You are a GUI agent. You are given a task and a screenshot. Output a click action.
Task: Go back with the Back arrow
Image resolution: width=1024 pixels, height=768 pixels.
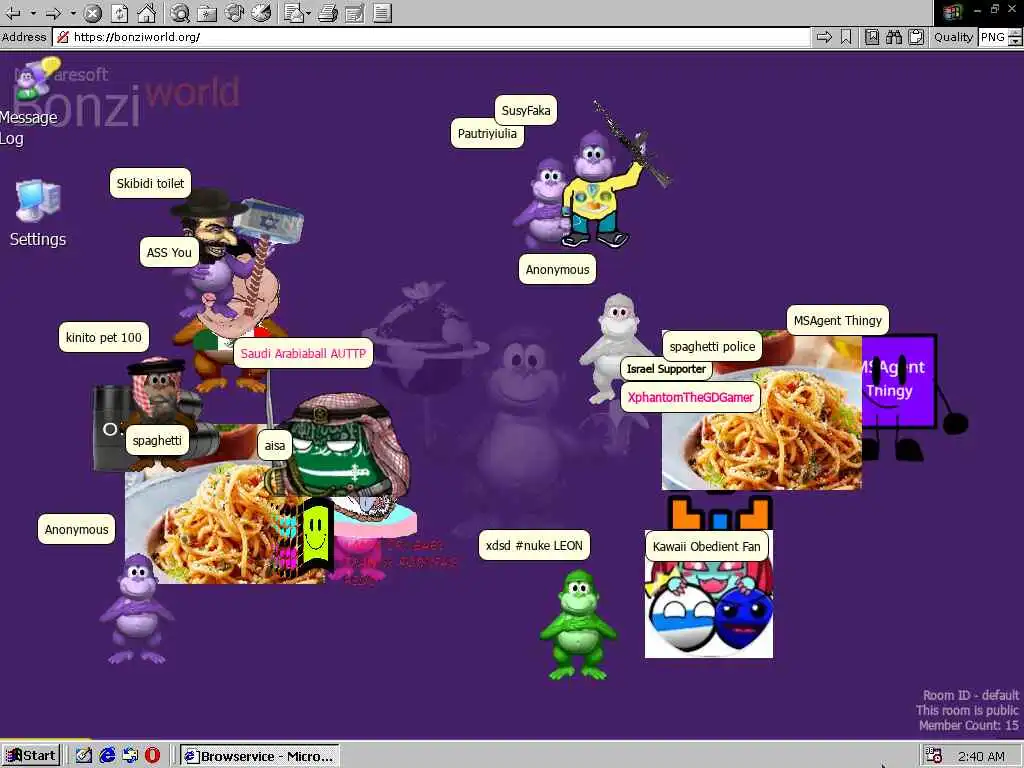13,12
